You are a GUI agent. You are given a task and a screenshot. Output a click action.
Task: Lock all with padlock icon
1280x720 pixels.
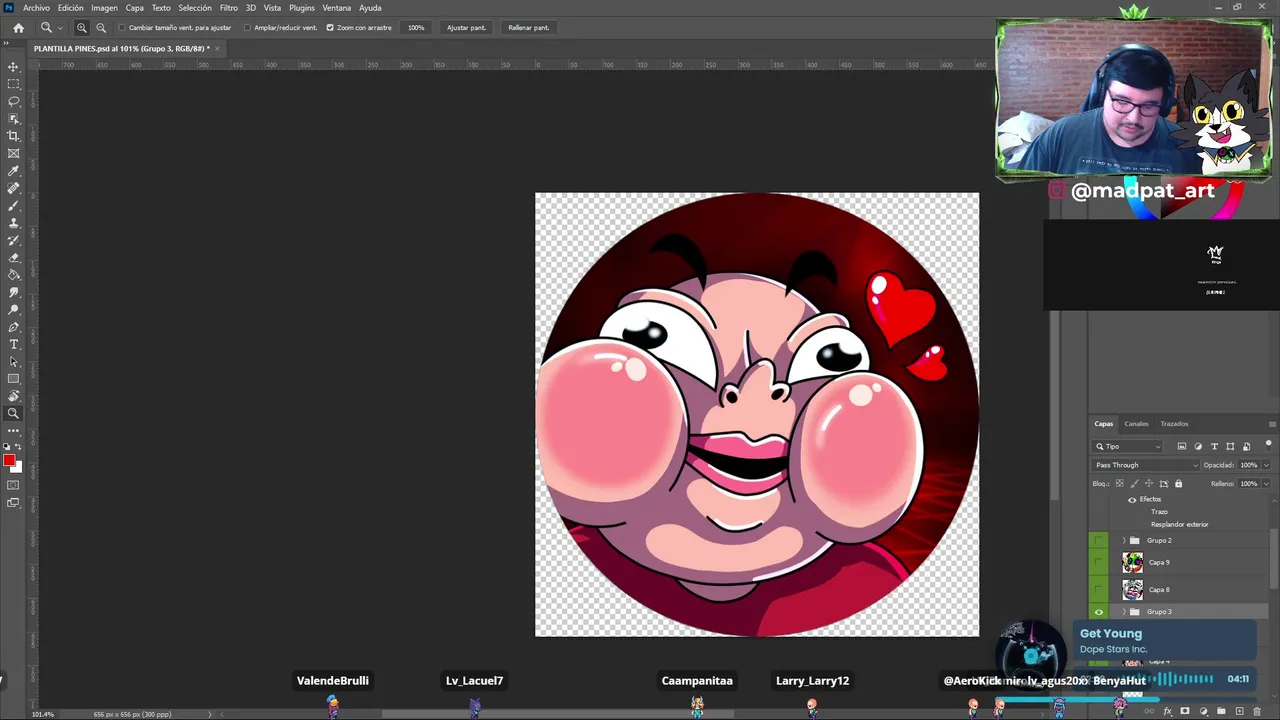[x=1178, y=483]
